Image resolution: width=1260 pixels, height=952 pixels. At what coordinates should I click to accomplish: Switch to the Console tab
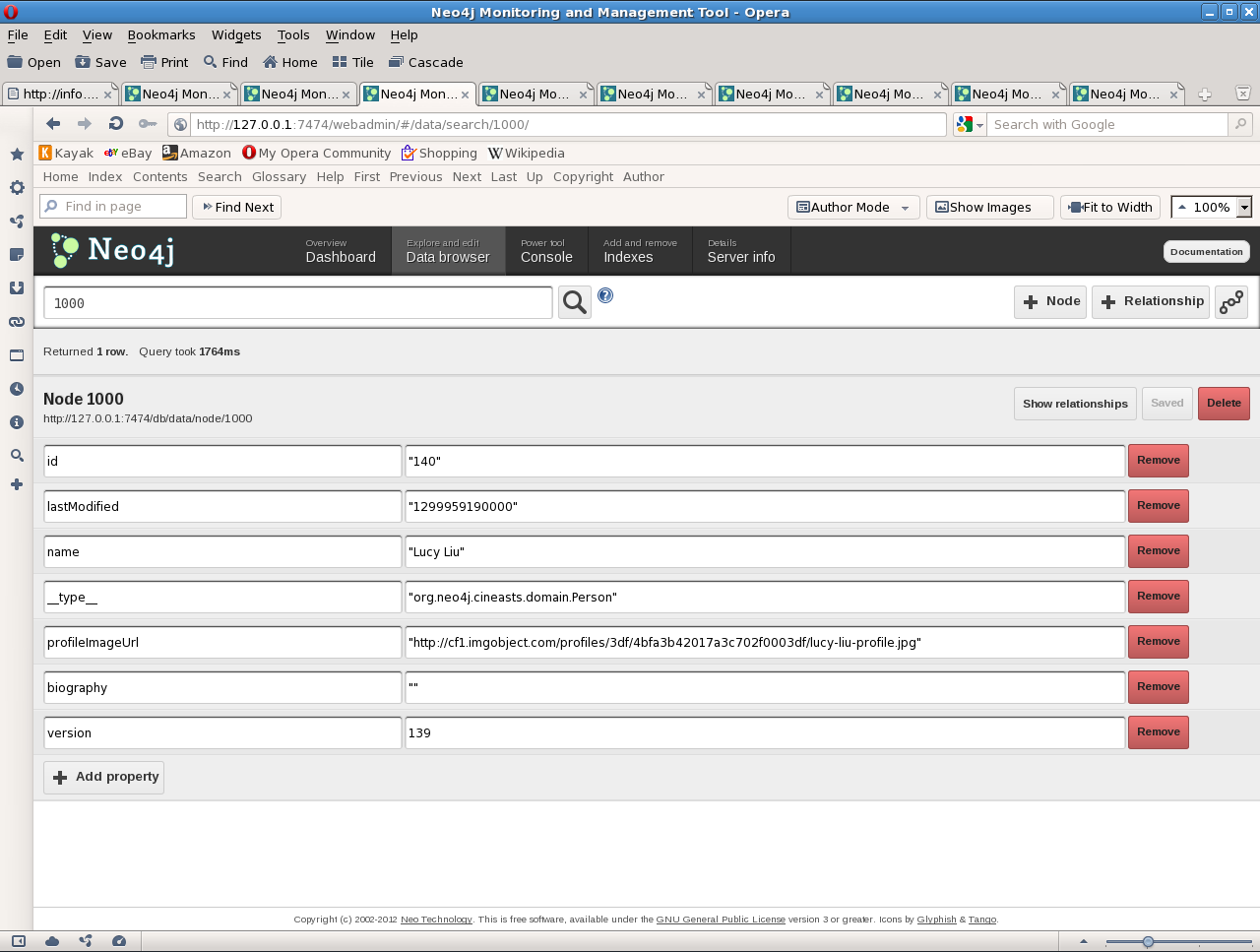(546, 251)
